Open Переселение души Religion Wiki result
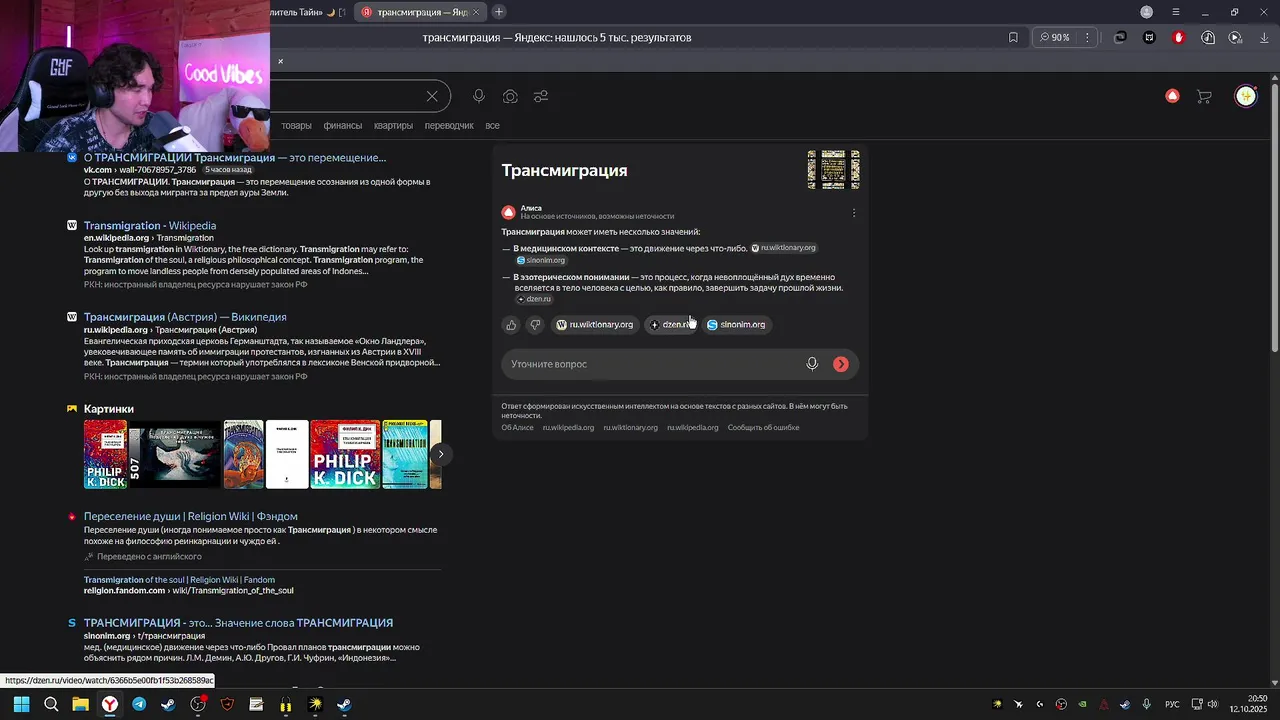This screenshot has width=1280, height=720. (x=190, y=516)
